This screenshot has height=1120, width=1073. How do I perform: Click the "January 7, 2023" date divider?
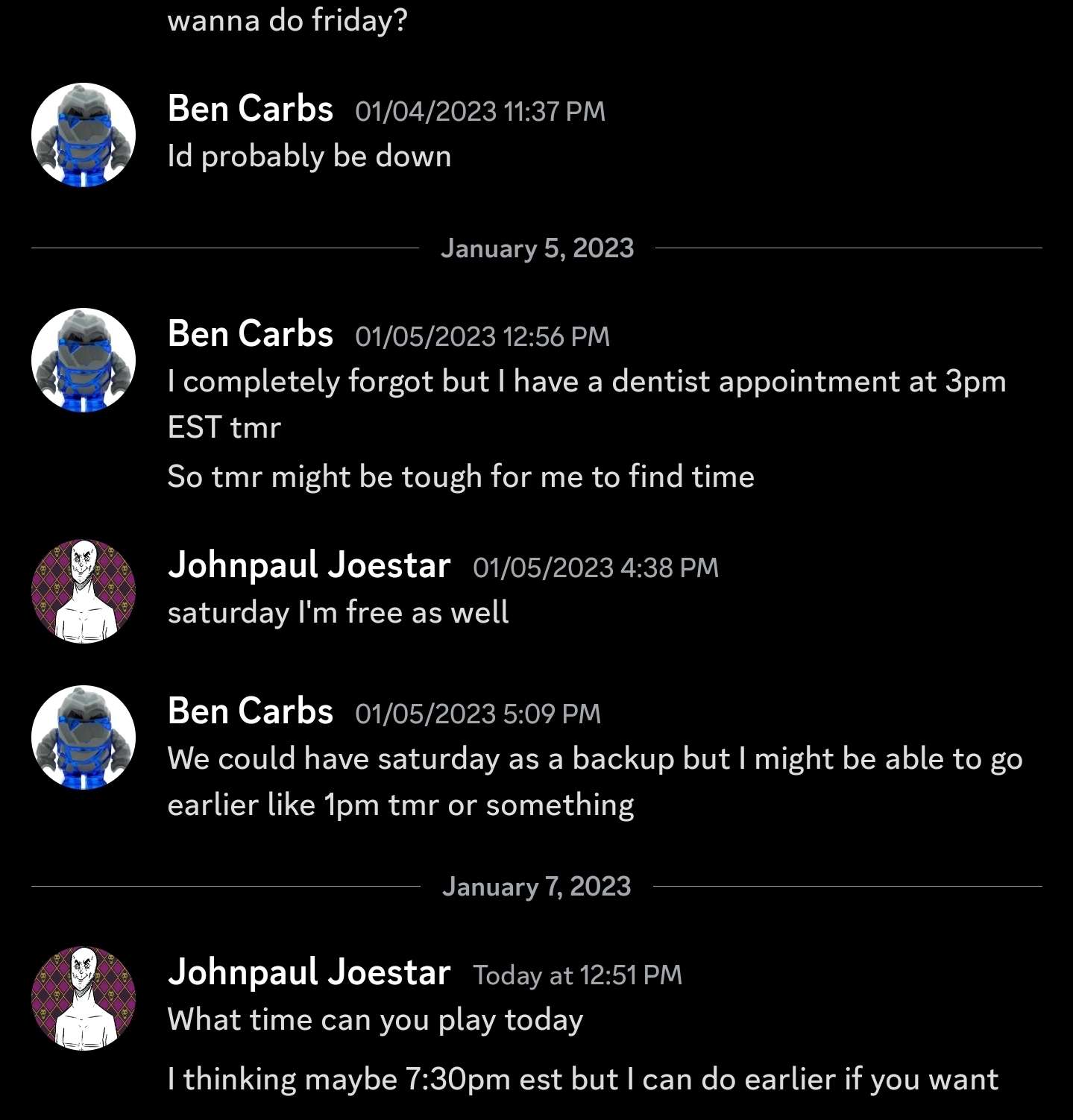(537, 887)
